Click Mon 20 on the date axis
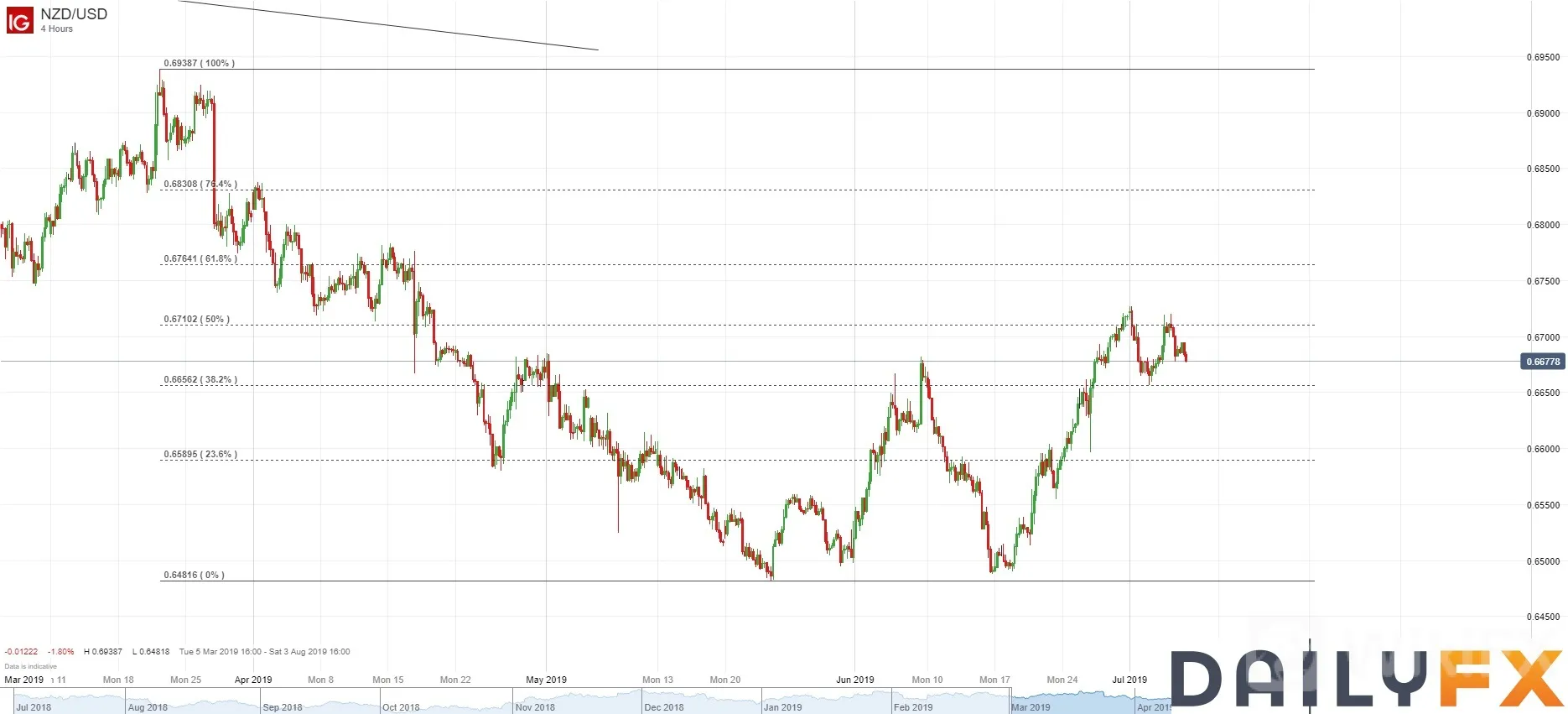Image resolution: width=1568 pixels, height=714 pixels. tap(725, 680)
